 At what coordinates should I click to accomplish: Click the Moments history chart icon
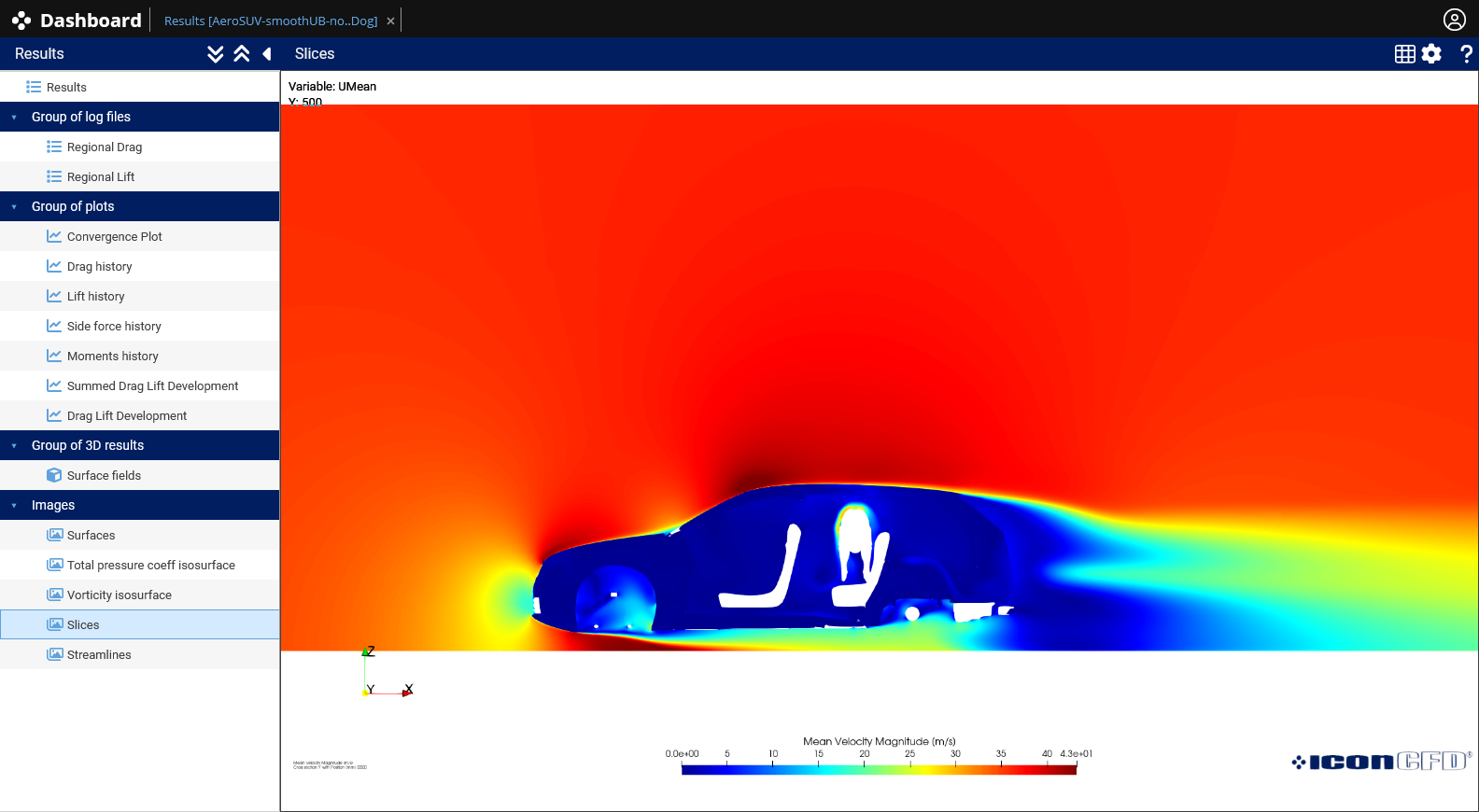click(x=54, y=356)
